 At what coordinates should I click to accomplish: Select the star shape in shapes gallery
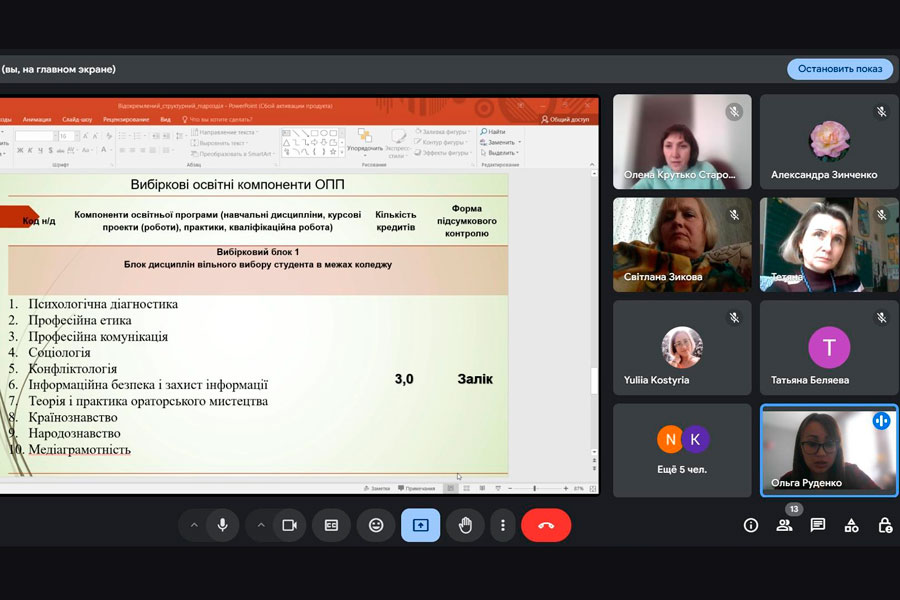(x=333, y=152)
